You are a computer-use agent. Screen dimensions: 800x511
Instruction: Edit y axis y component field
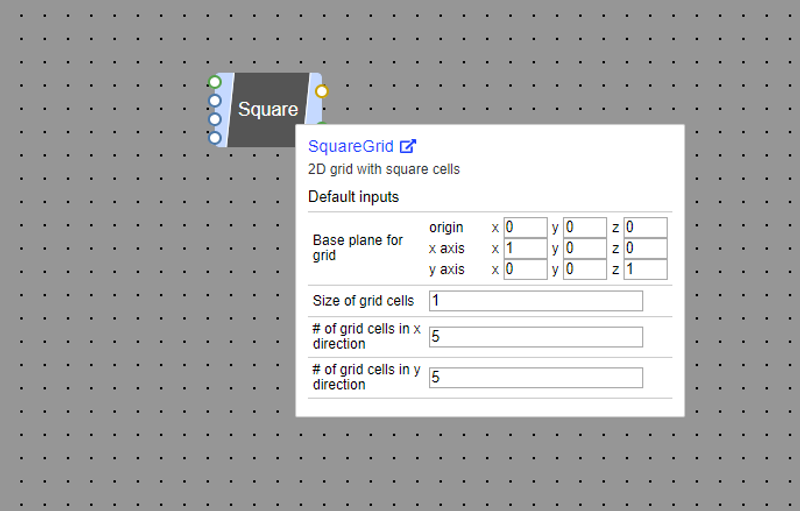pos(585,269)
